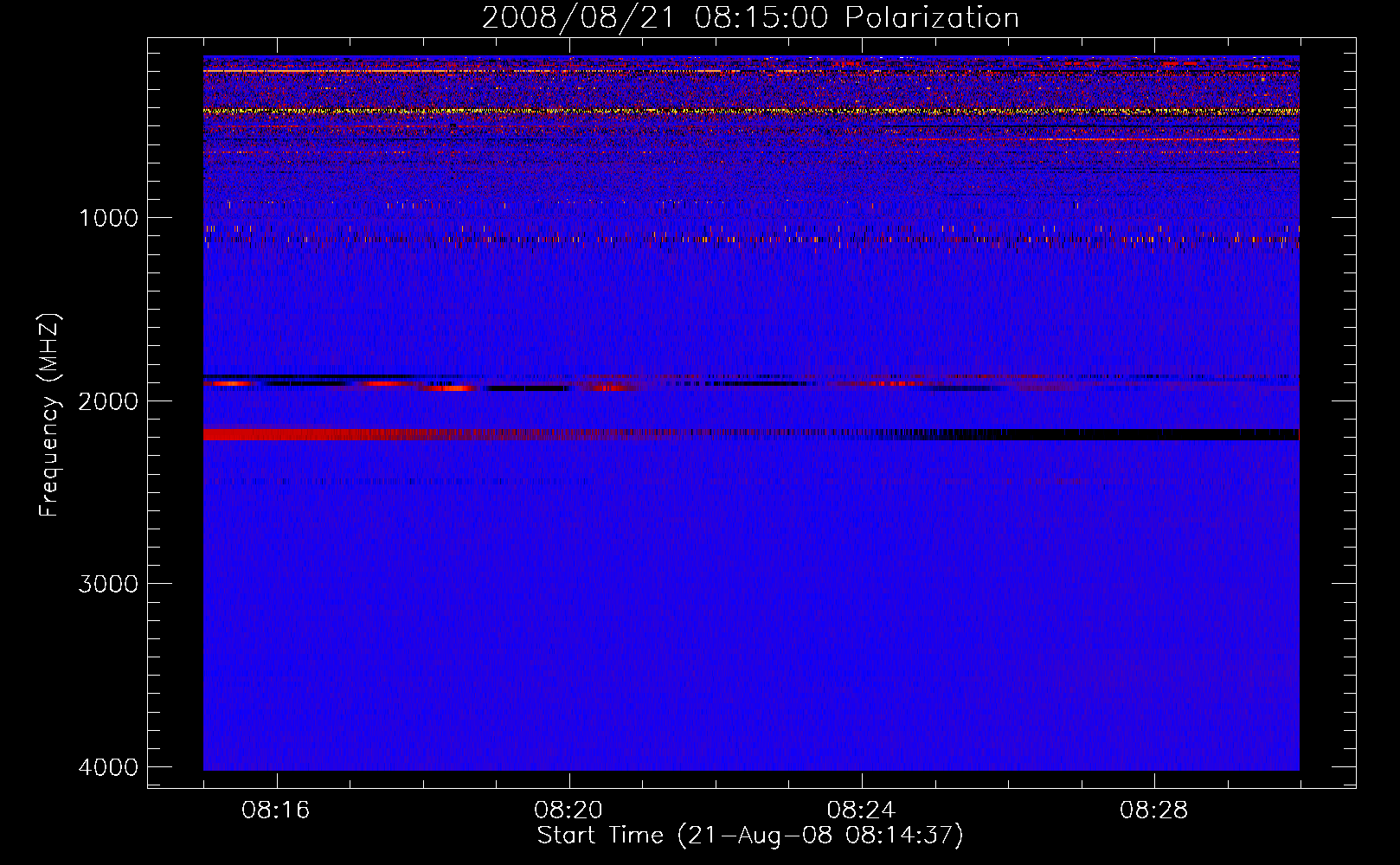The width and height of the screenshot is (1400, 865).
Task: Click the 4000 frequency tick label
Action: (108, 766)
